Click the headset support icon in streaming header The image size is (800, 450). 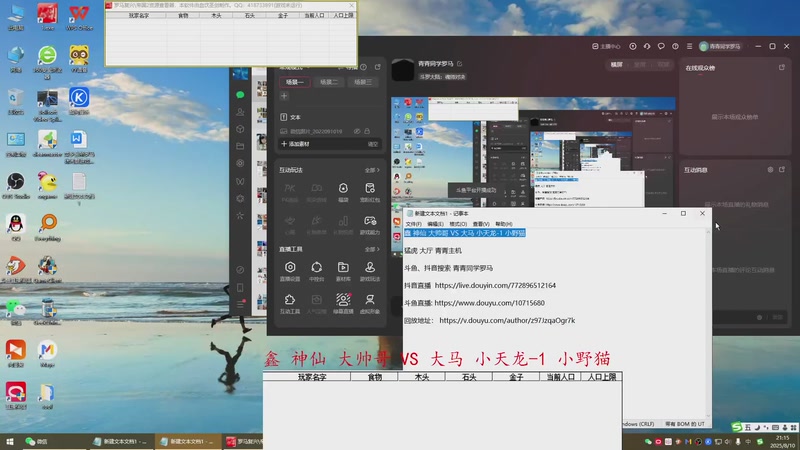pos(647,46)
